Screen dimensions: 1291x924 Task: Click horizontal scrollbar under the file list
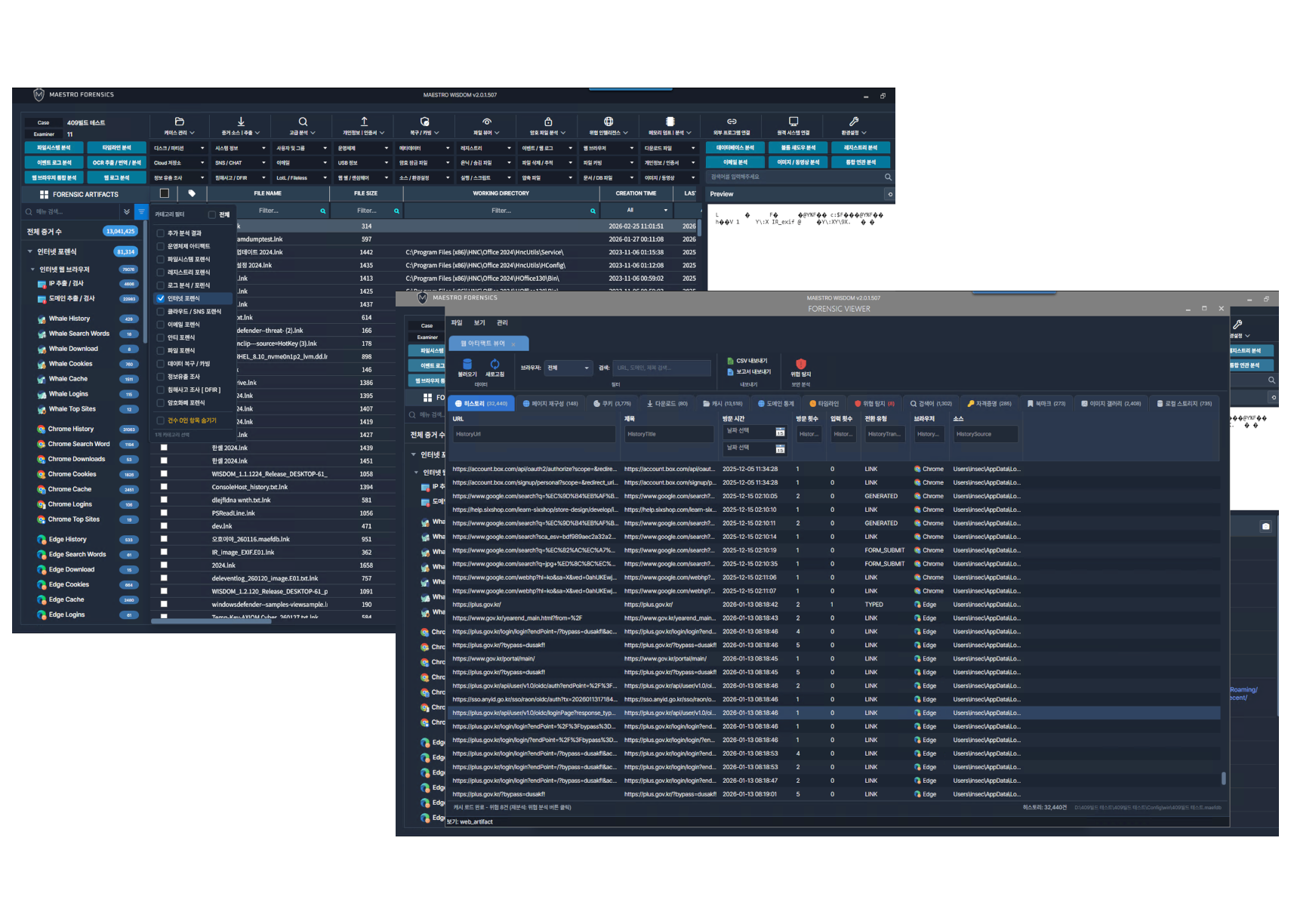(211, 621)
